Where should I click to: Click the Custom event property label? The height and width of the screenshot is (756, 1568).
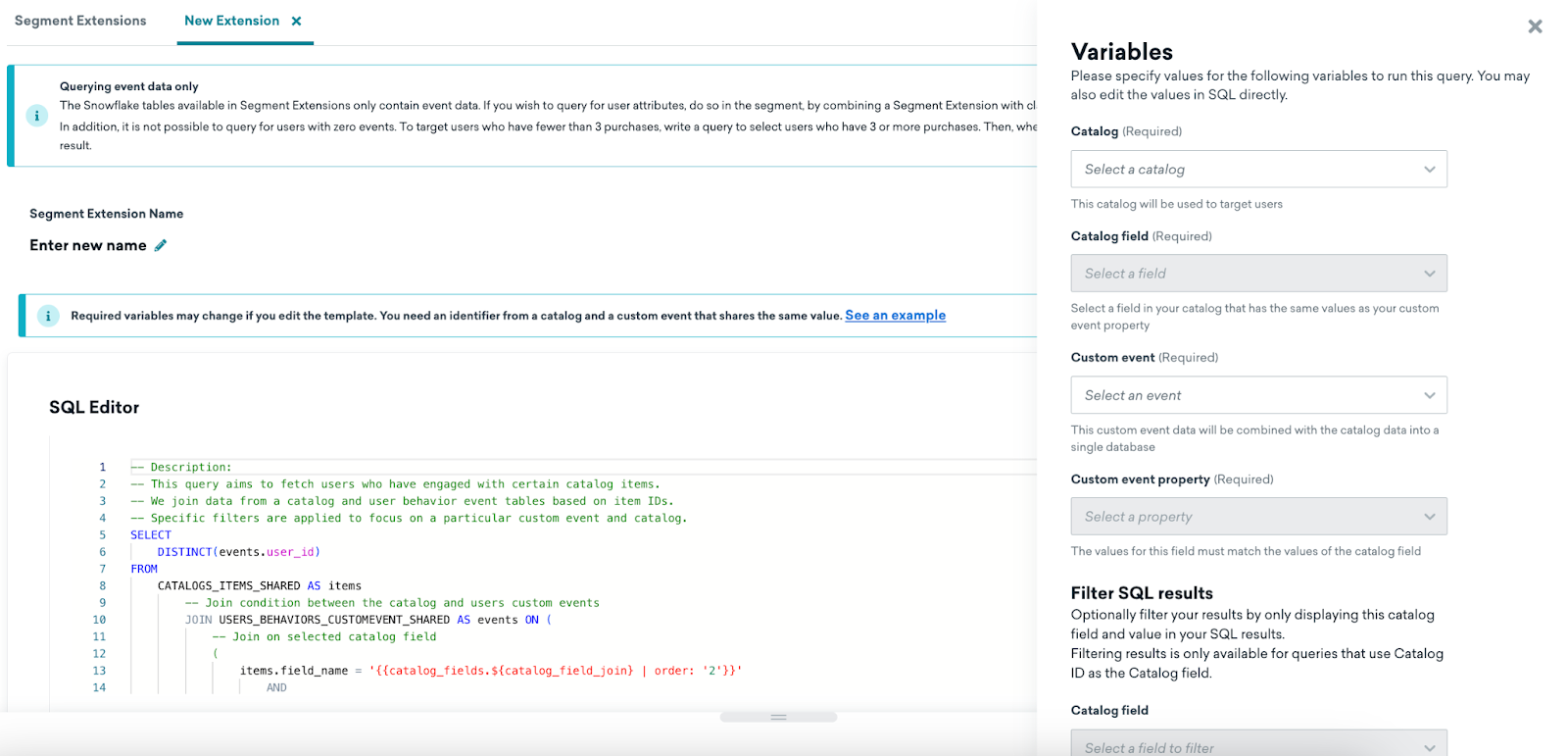pos(1141,479)
